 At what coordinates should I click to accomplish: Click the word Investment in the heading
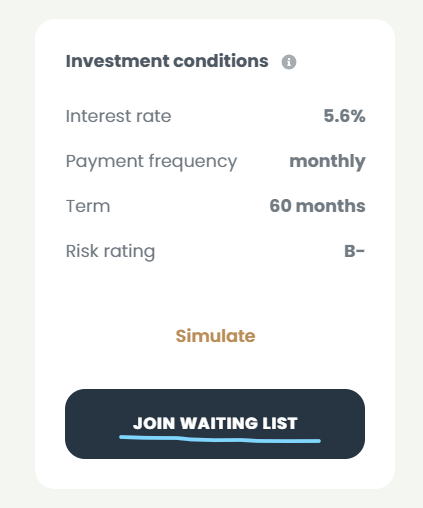118,61
